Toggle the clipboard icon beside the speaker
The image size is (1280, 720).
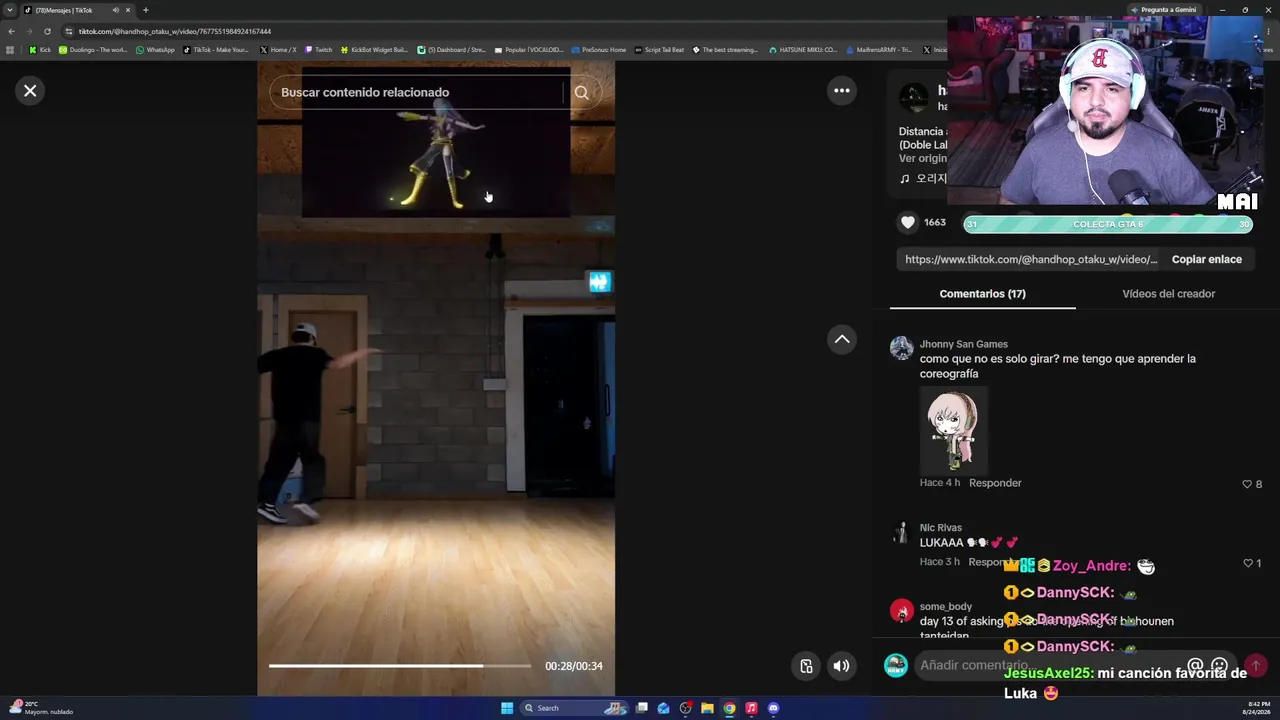pos(806,666)
